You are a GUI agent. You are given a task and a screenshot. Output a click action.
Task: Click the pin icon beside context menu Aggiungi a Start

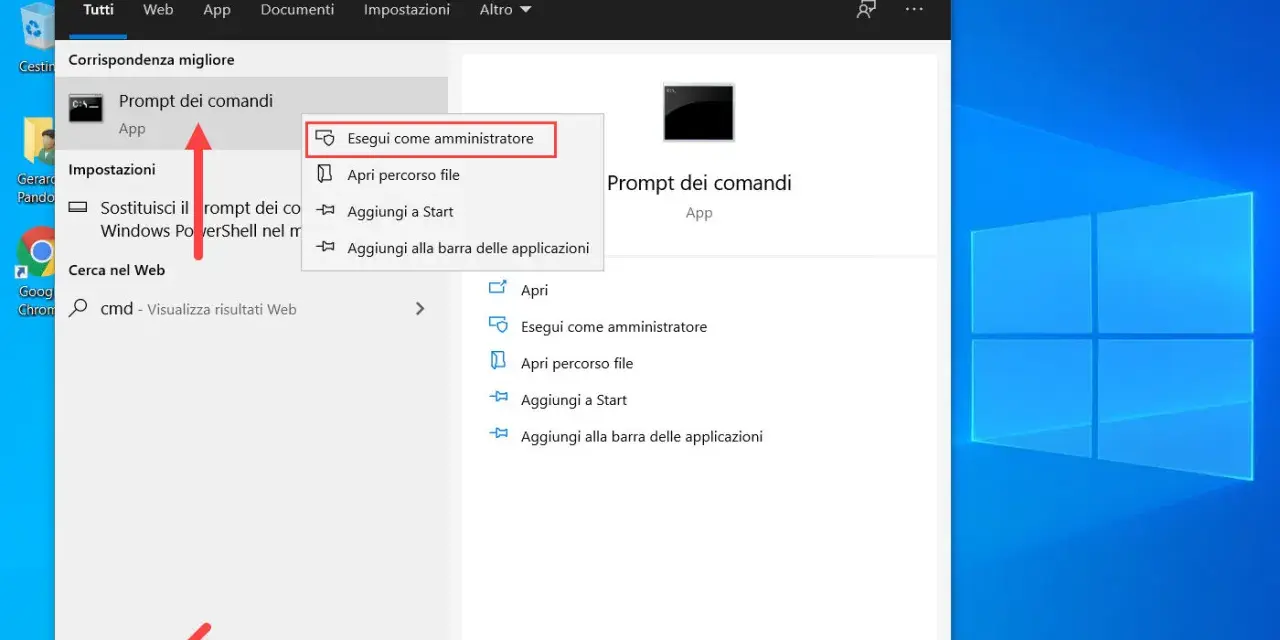[325, 211]
